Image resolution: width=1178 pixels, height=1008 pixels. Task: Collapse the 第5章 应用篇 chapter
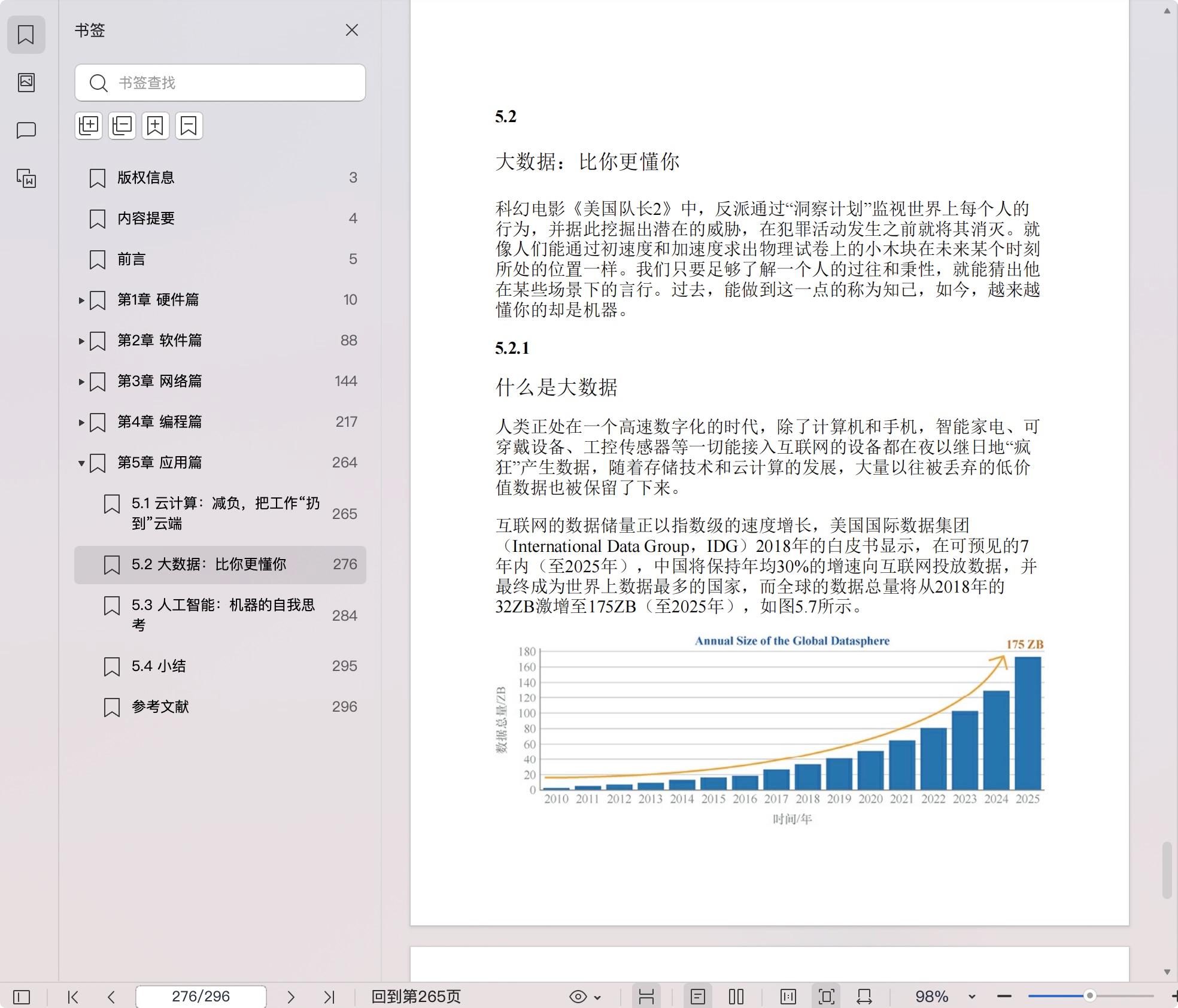click(x=81, y=463)
